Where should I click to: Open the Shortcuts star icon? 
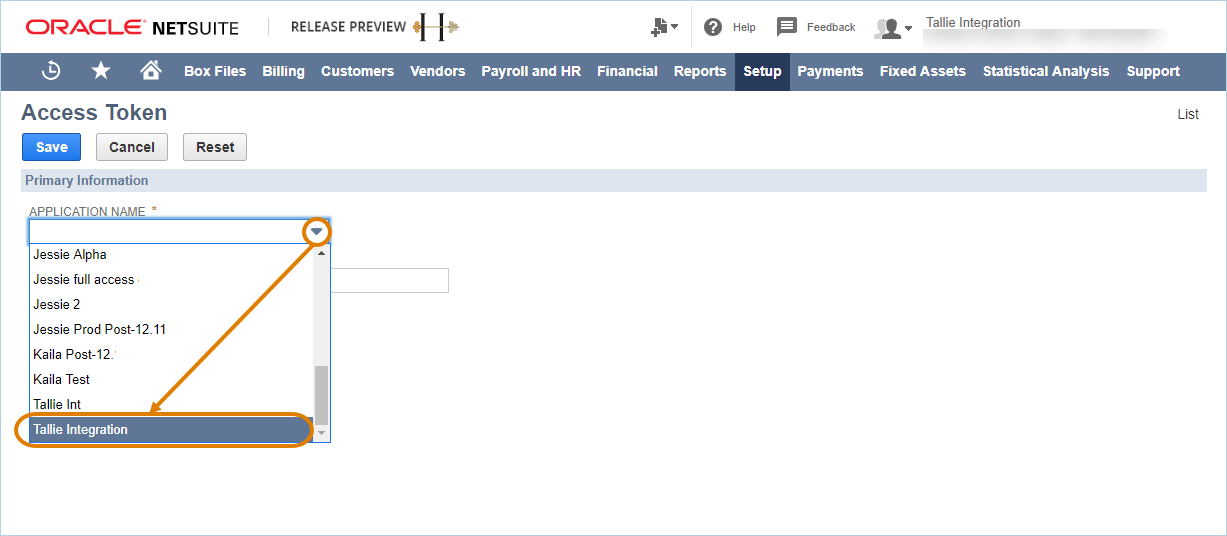pyautogui.click(x=101, y=71)
